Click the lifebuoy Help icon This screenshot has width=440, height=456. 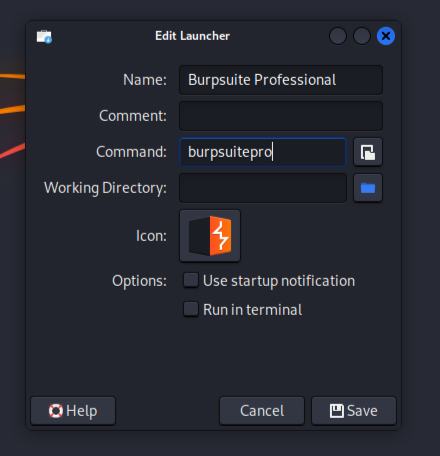tap(56, 411)
